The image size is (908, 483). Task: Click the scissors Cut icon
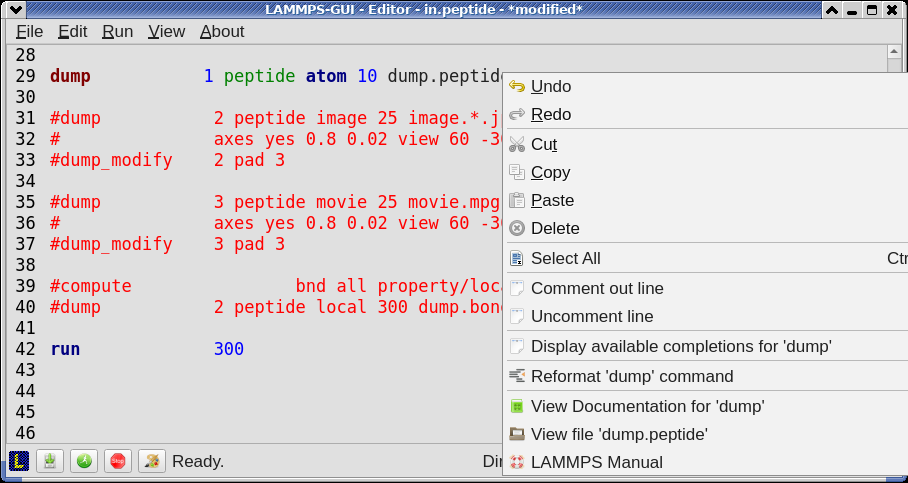[517, 144]
